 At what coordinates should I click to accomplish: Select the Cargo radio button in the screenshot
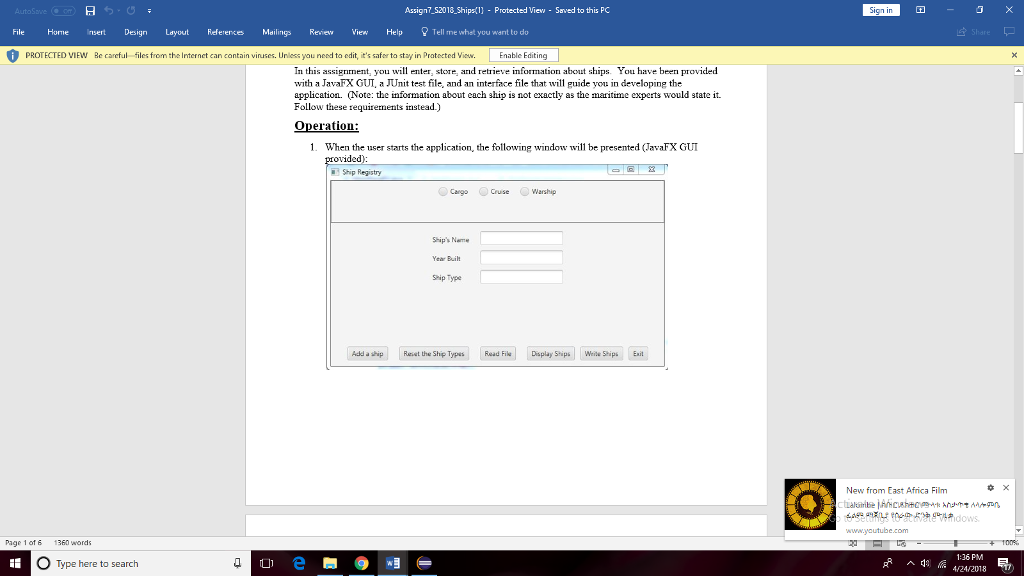[442, 191]
